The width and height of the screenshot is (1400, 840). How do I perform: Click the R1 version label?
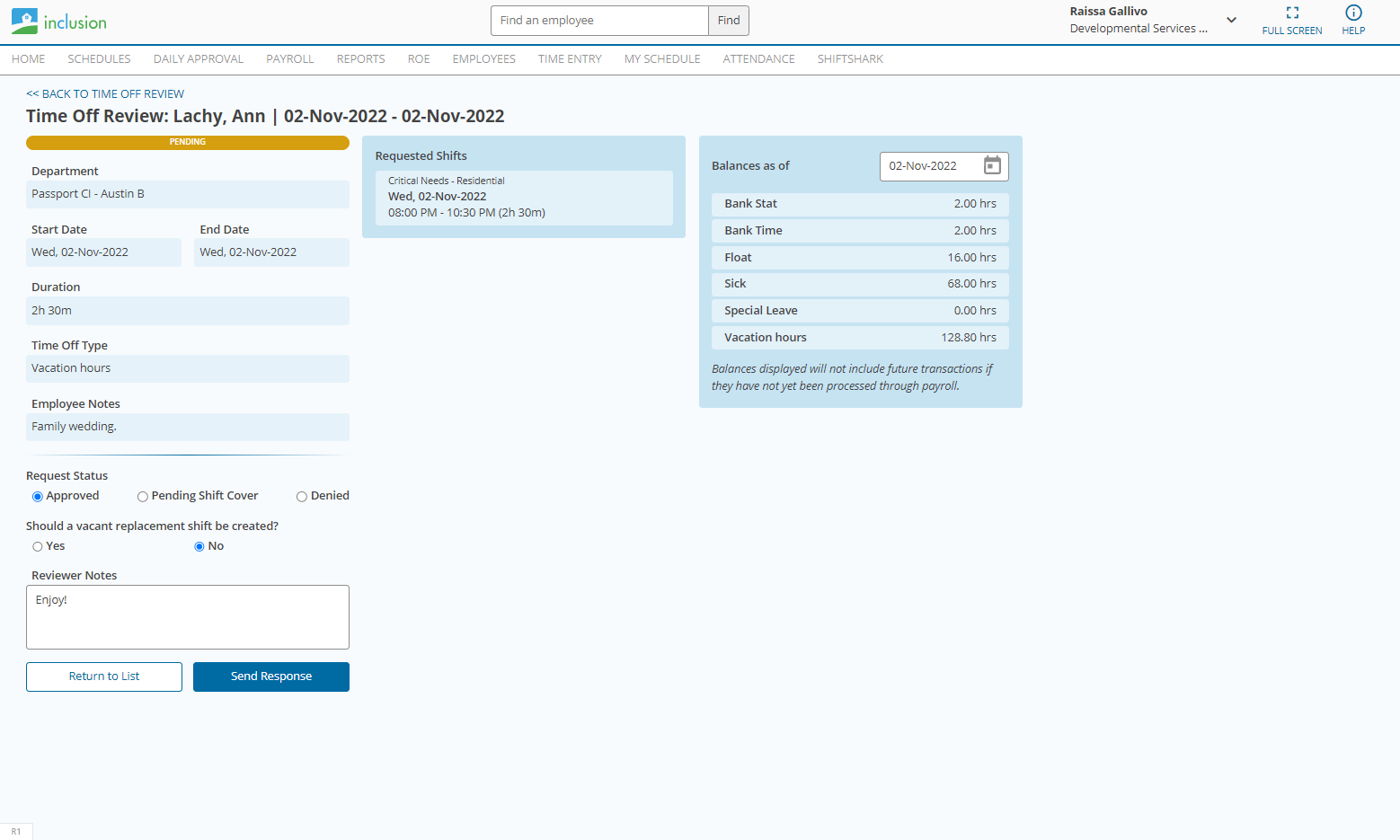(x=16, y=832)
